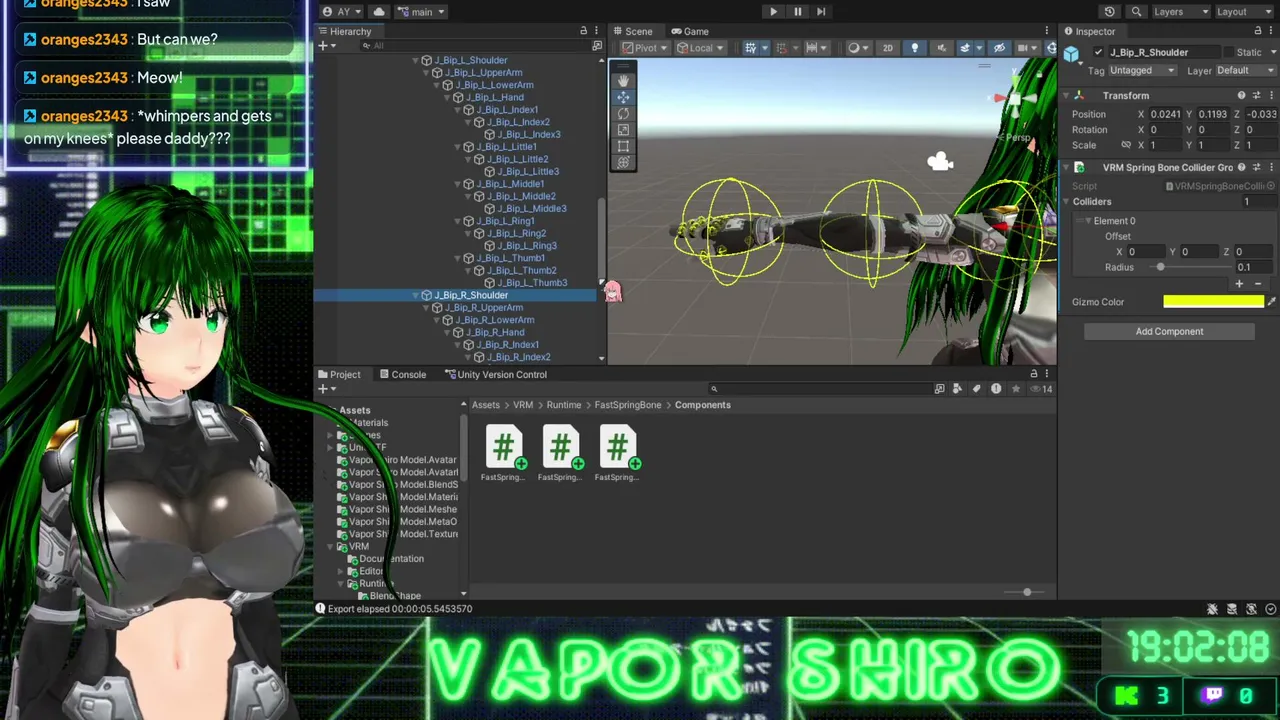Open the Transform component help icon

[x=1241, y=96]
